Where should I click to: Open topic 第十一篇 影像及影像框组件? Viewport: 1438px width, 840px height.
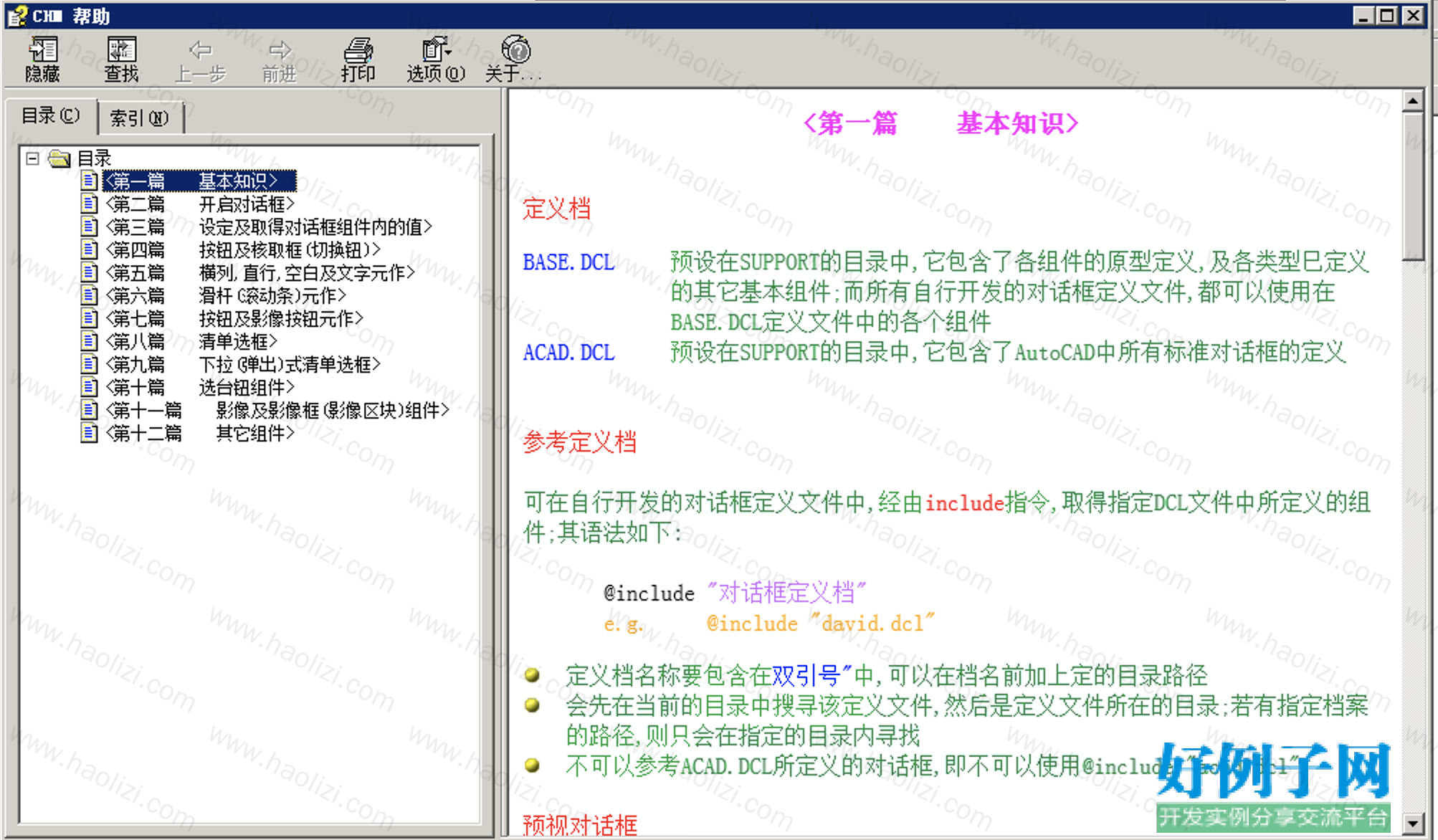pyautogui.click(x=277, y=410)
